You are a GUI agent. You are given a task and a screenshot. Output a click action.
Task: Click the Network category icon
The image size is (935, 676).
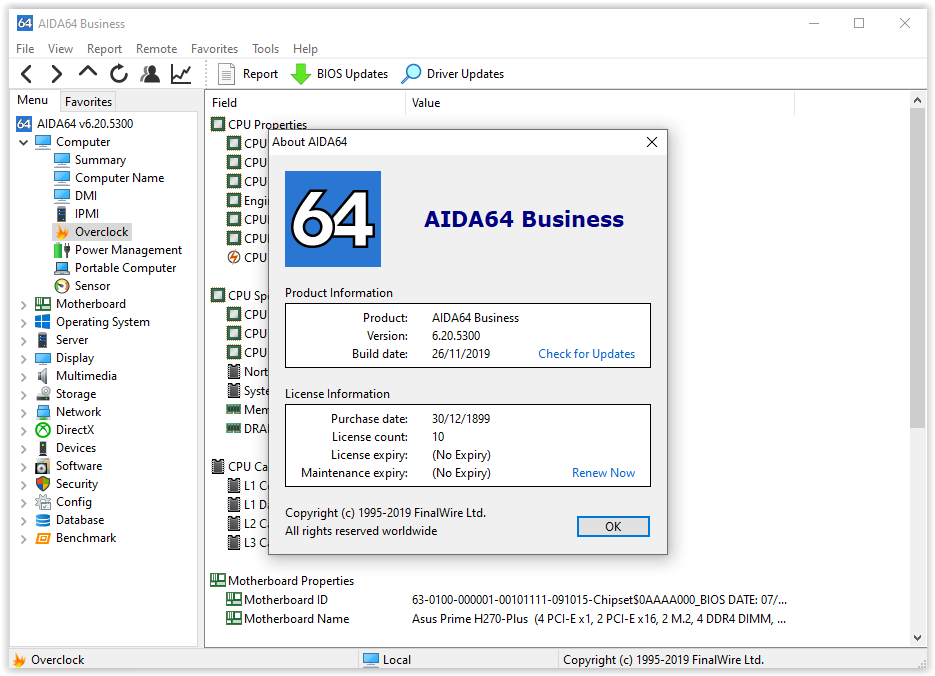point(43,412)
